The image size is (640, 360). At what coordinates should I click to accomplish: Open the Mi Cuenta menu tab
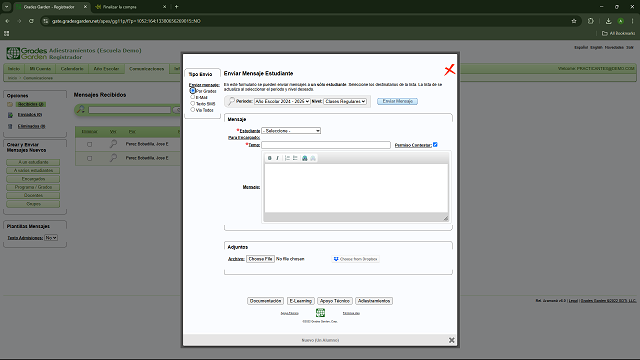click(x=40, y=69)
